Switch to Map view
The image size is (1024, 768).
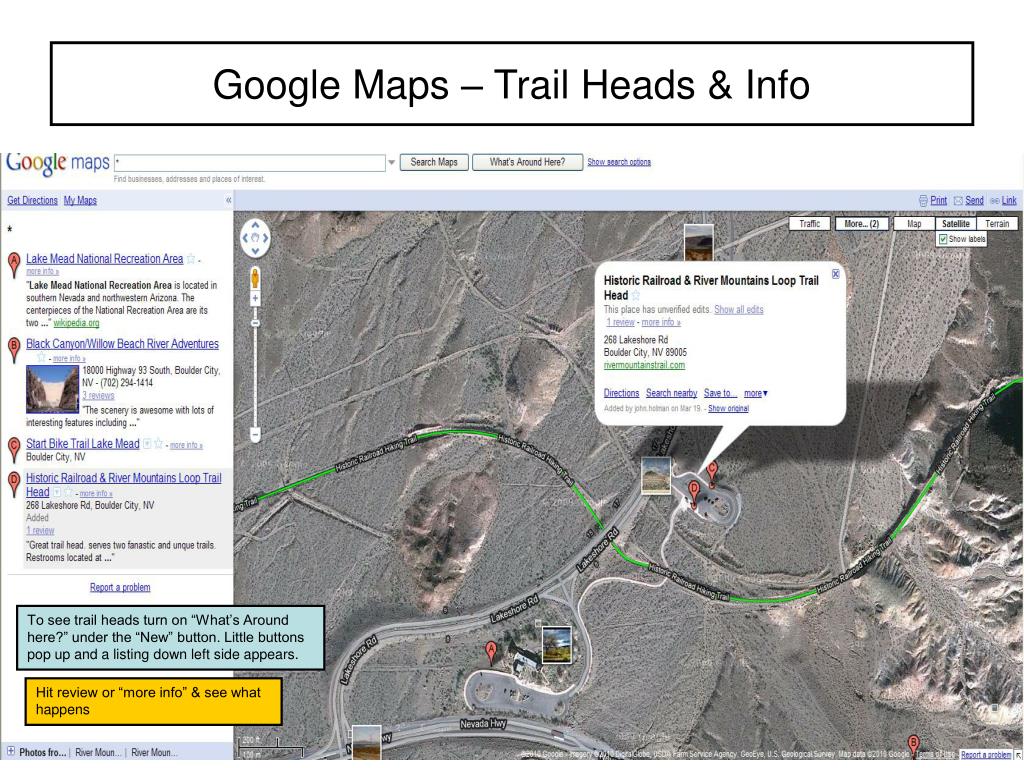pyautogui.click(x=914, y=223)
